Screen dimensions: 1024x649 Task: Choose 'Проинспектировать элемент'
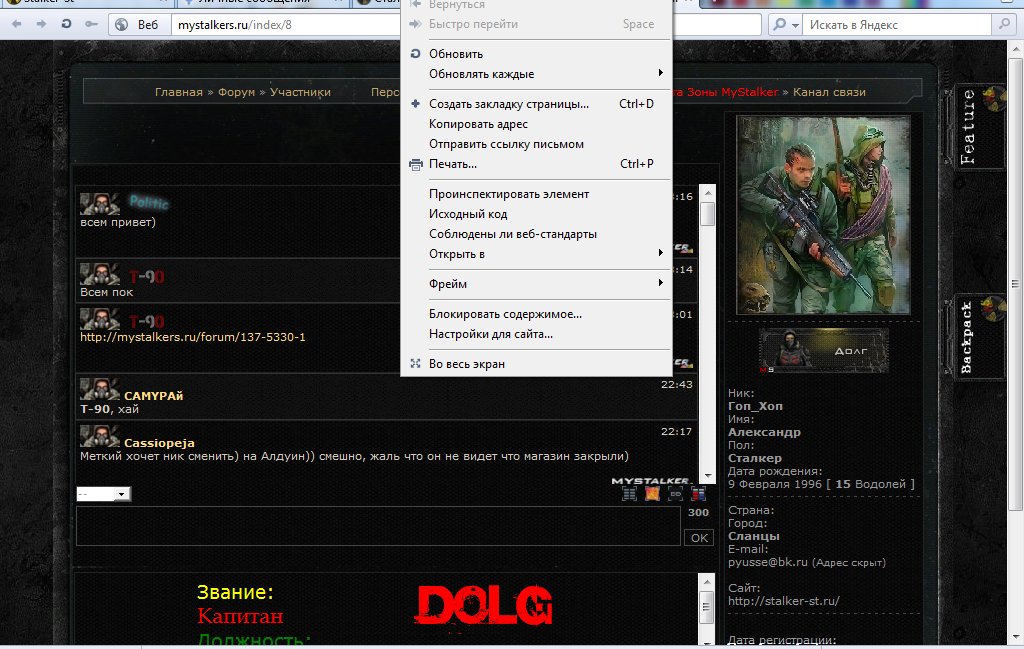click(536, 194)
